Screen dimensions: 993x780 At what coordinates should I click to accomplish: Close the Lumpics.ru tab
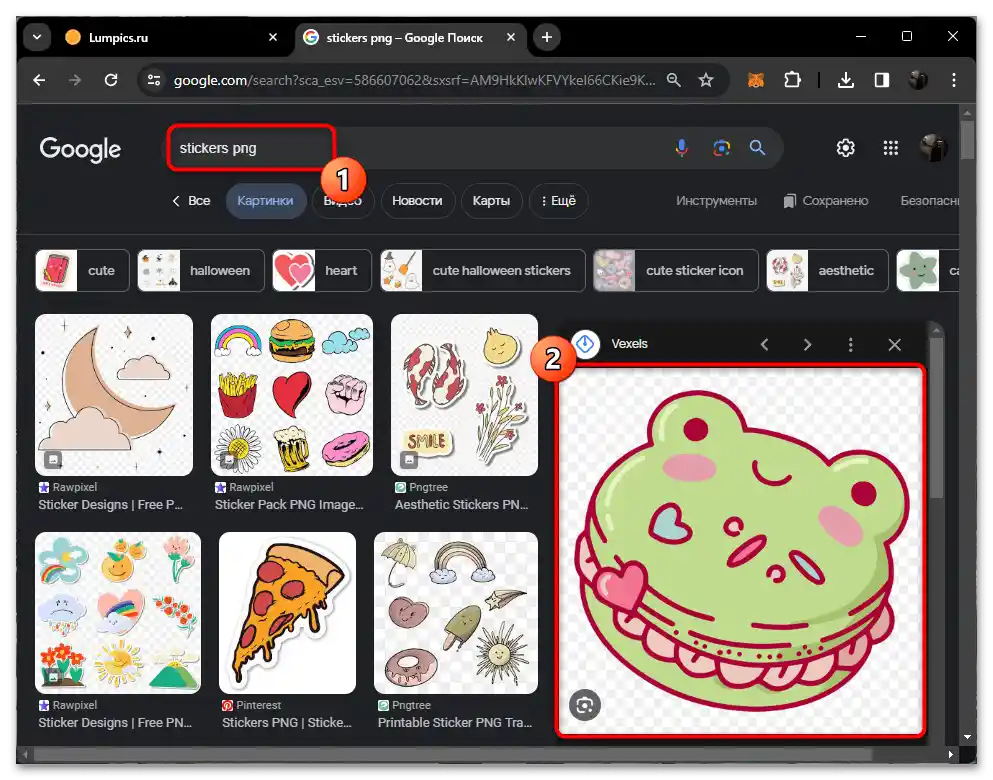[273, 37]
